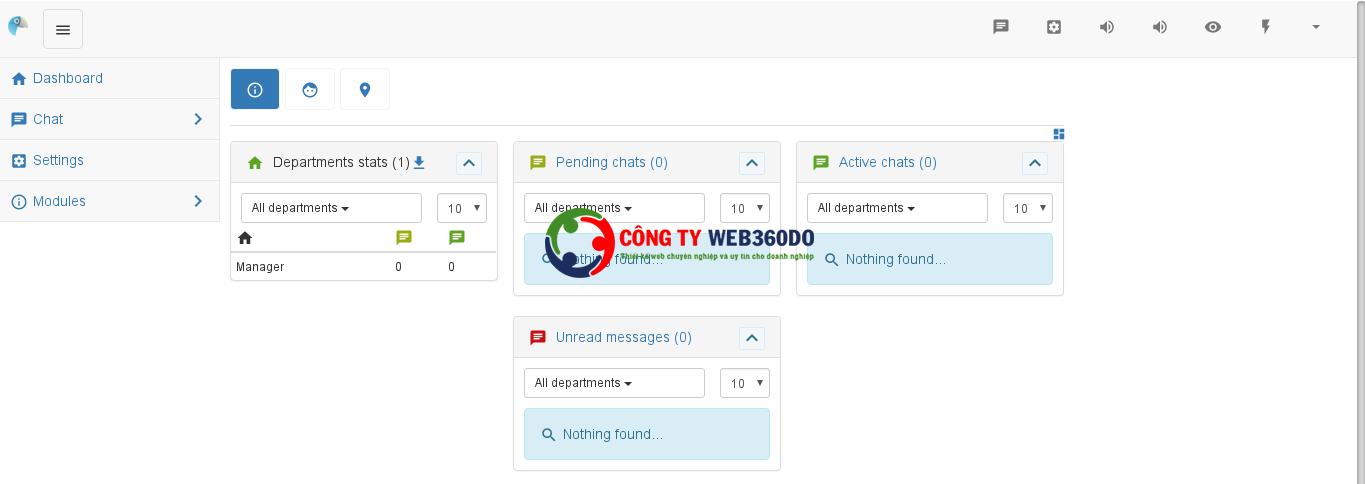This screenshot has height=484, width=1365.
Task: Toggle the second speaker sound icon
Action: [1160, 27]
